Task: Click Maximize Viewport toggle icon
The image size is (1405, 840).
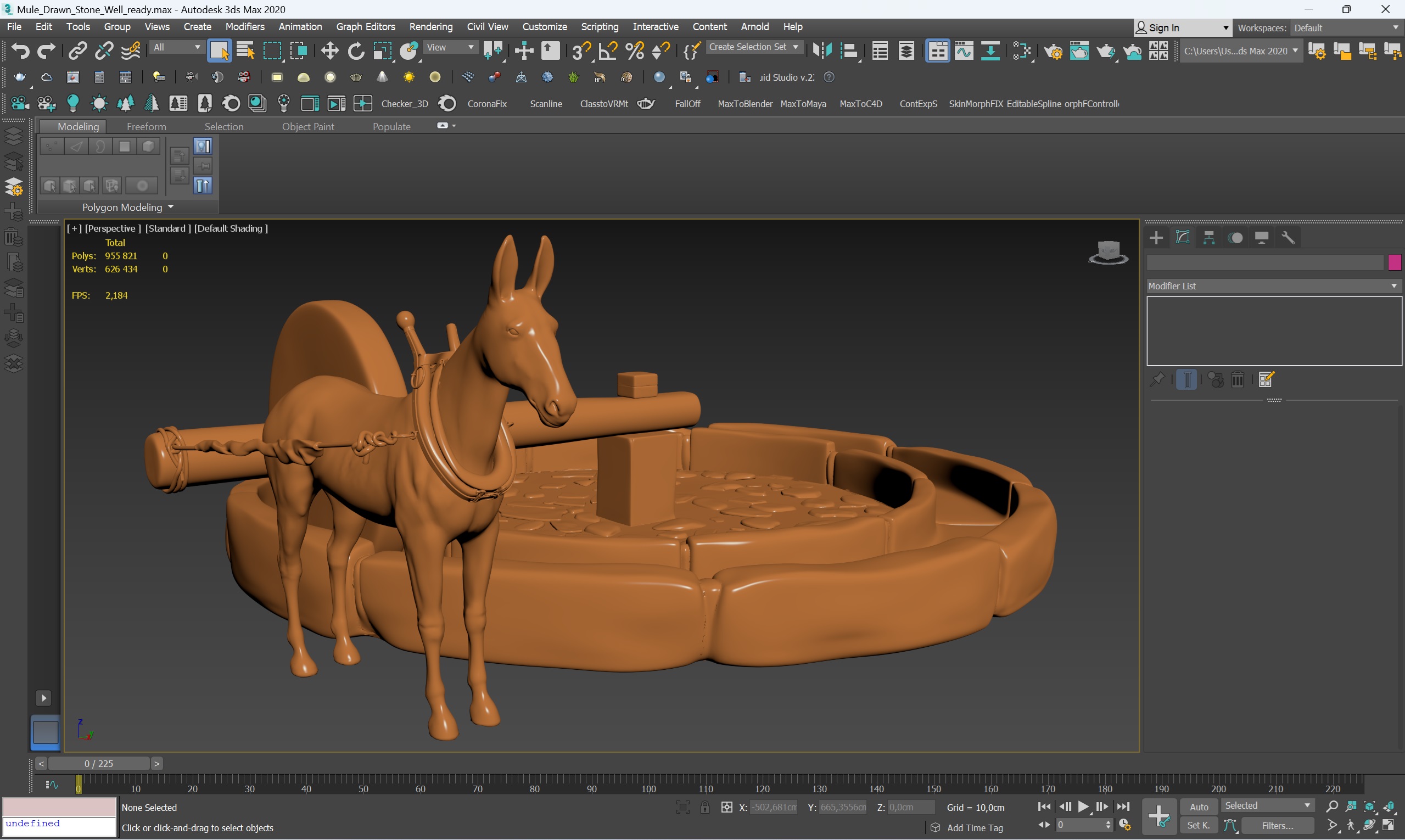Action: 1389,825
